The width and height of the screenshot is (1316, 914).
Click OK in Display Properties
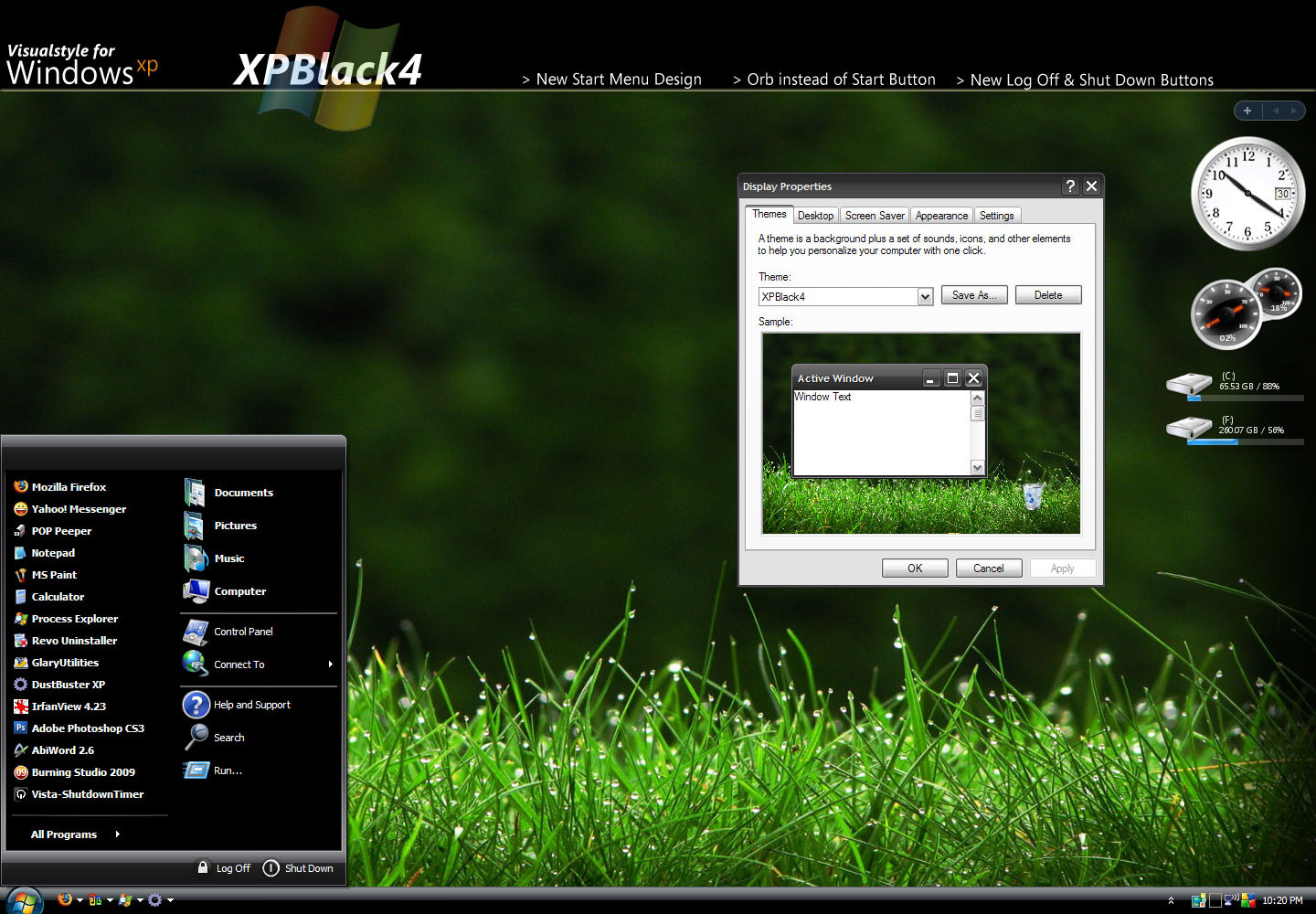915,569
